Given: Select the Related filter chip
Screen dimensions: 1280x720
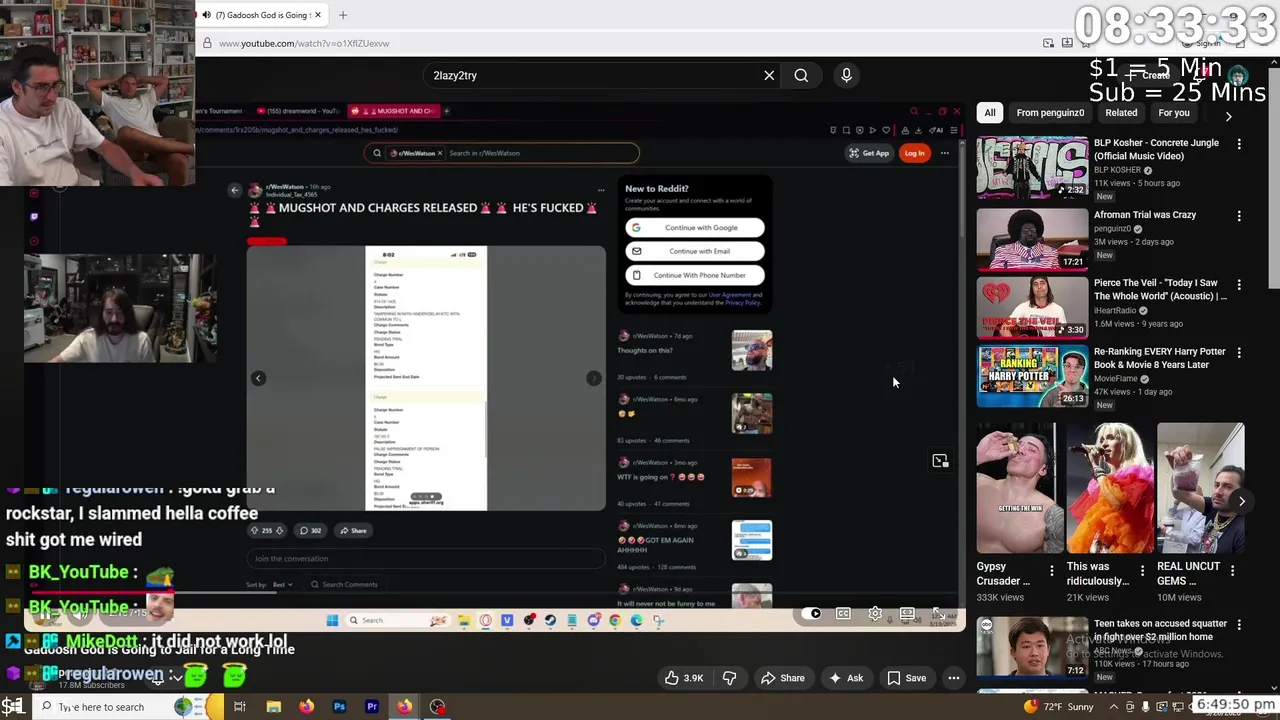Looking at the screenshot, I should click(1121, 113).
